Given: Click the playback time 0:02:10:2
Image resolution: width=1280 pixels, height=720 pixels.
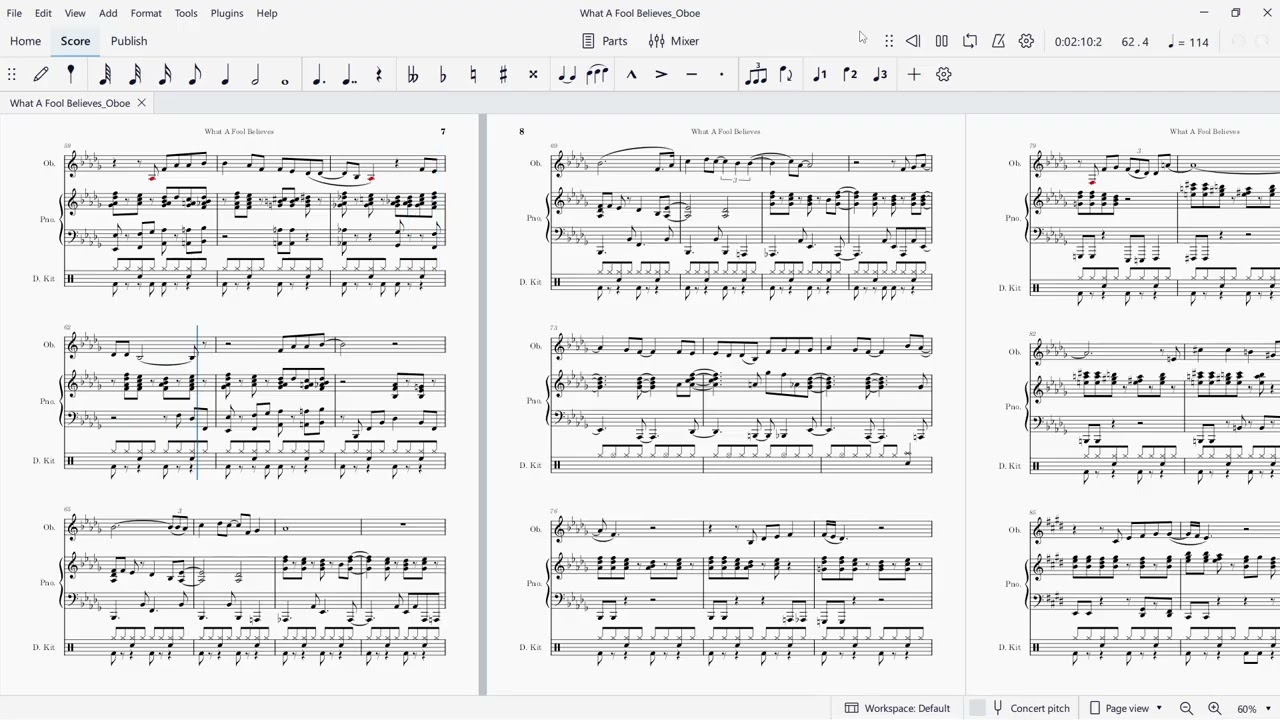Looking at the screenshot, I should (1078, 42).
